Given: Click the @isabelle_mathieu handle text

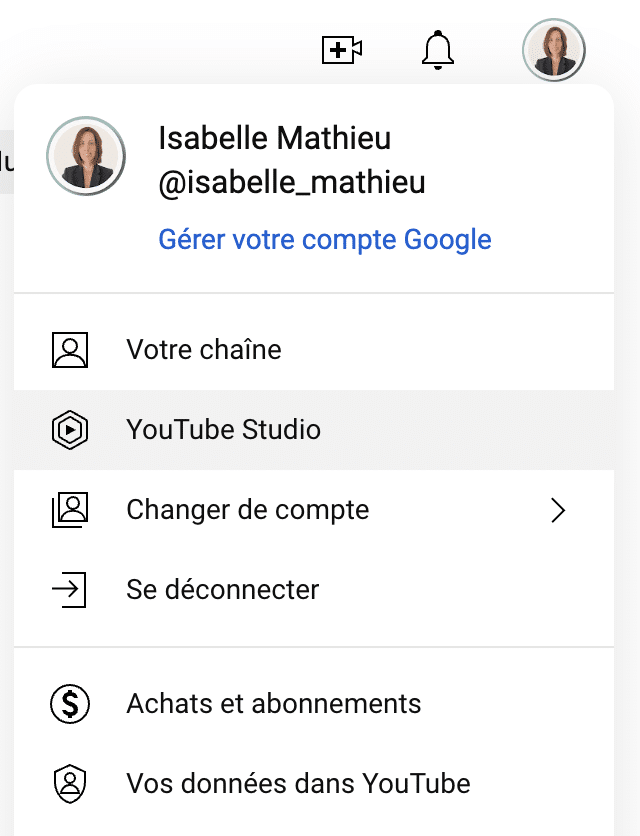Looking at the screenshot, I should pyautogui.click(x=292, y=182).
